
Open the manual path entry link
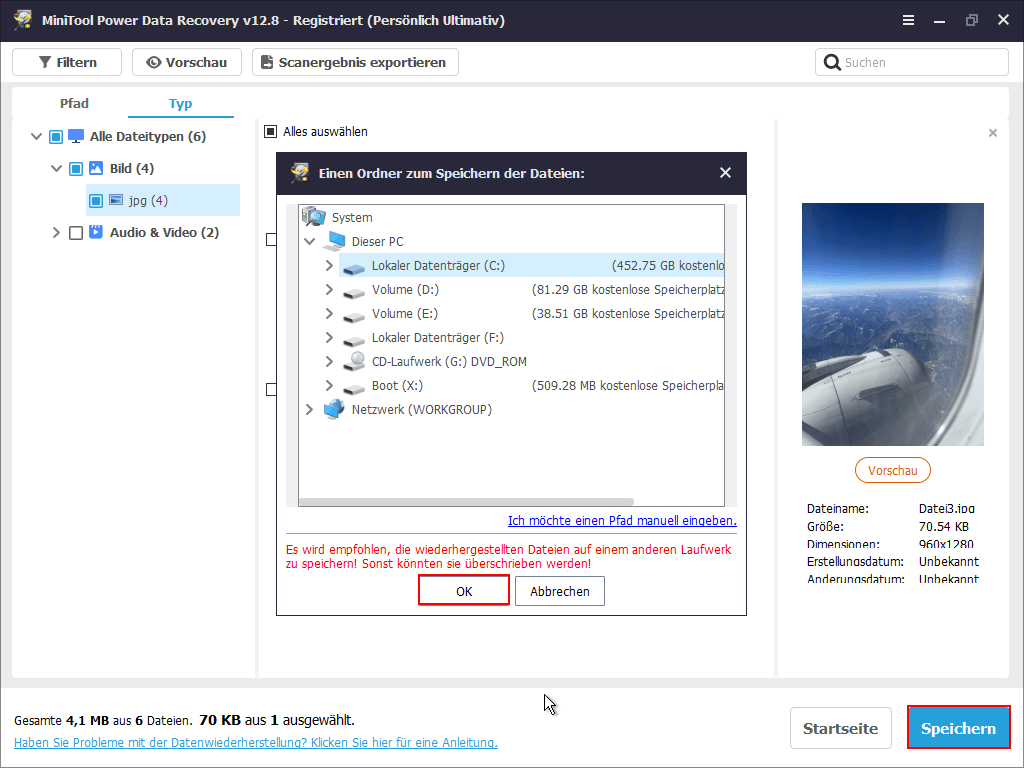click(622, 521)
